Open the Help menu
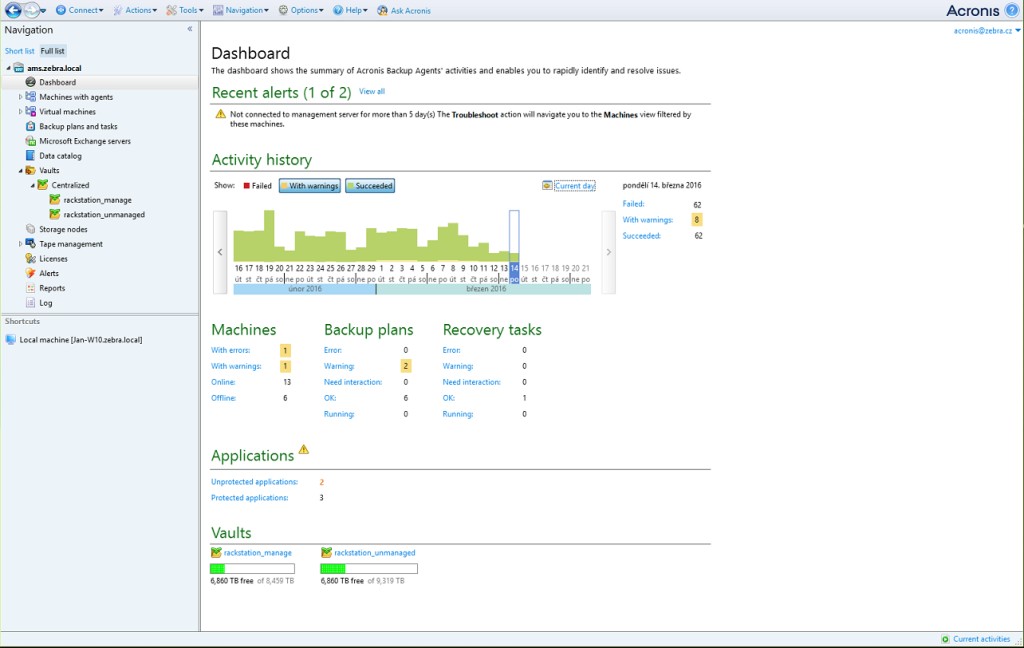The height and width of the screenshot is (648, 1024). tap(351, 10)
